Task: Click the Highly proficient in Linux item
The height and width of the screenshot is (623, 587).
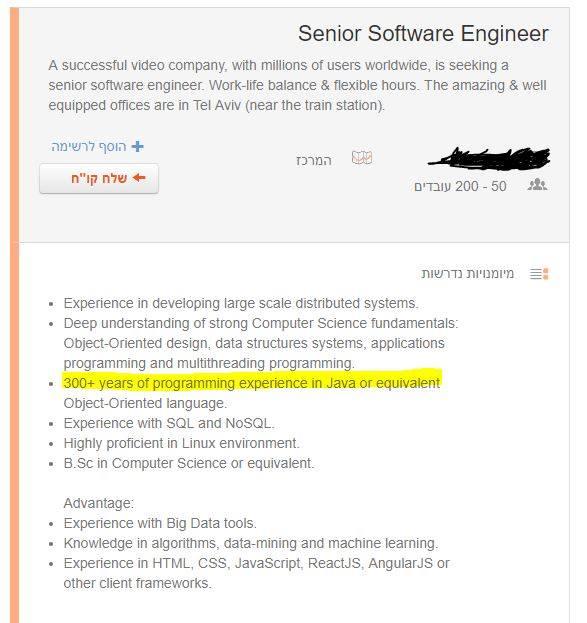Action: (181, 443)
